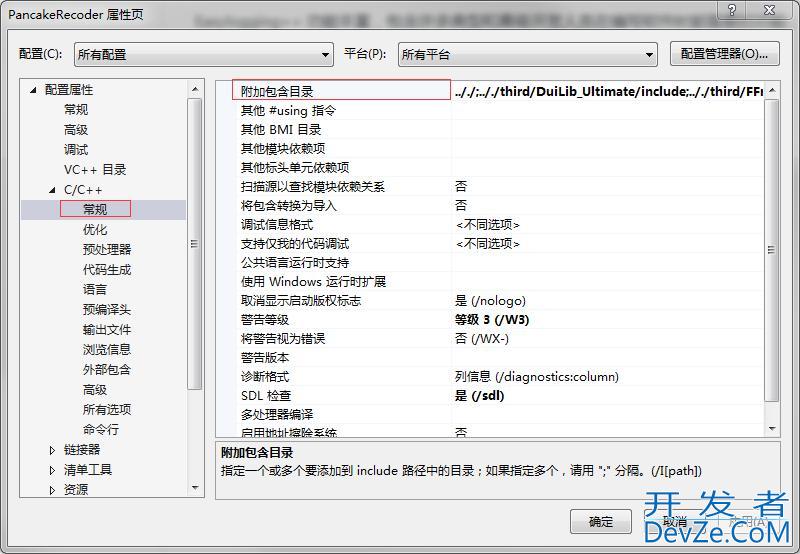Screen dimensions: 800x554
Task: Click the 附加包含目录 value with DuiLib_Ultimate path
Action: (x=608, y=91)
